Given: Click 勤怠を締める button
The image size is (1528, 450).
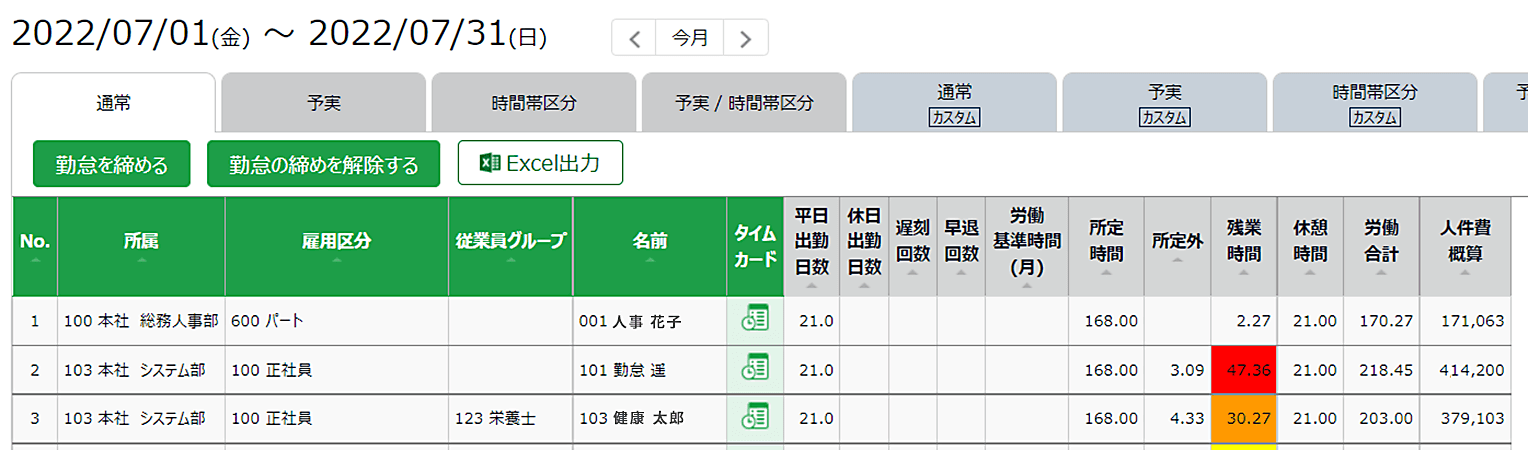Looking at the screenshot, I should (111, 164).
